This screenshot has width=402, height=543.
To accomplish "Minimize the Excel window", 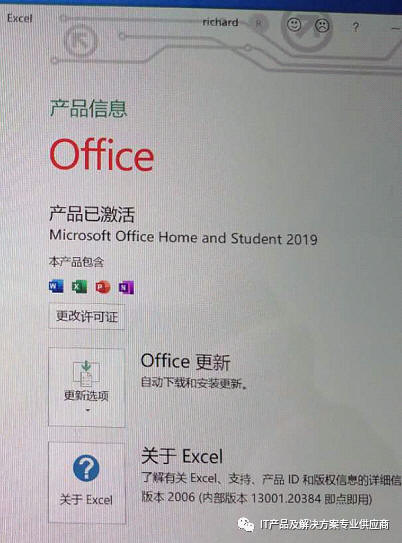I will pos(395,28).
